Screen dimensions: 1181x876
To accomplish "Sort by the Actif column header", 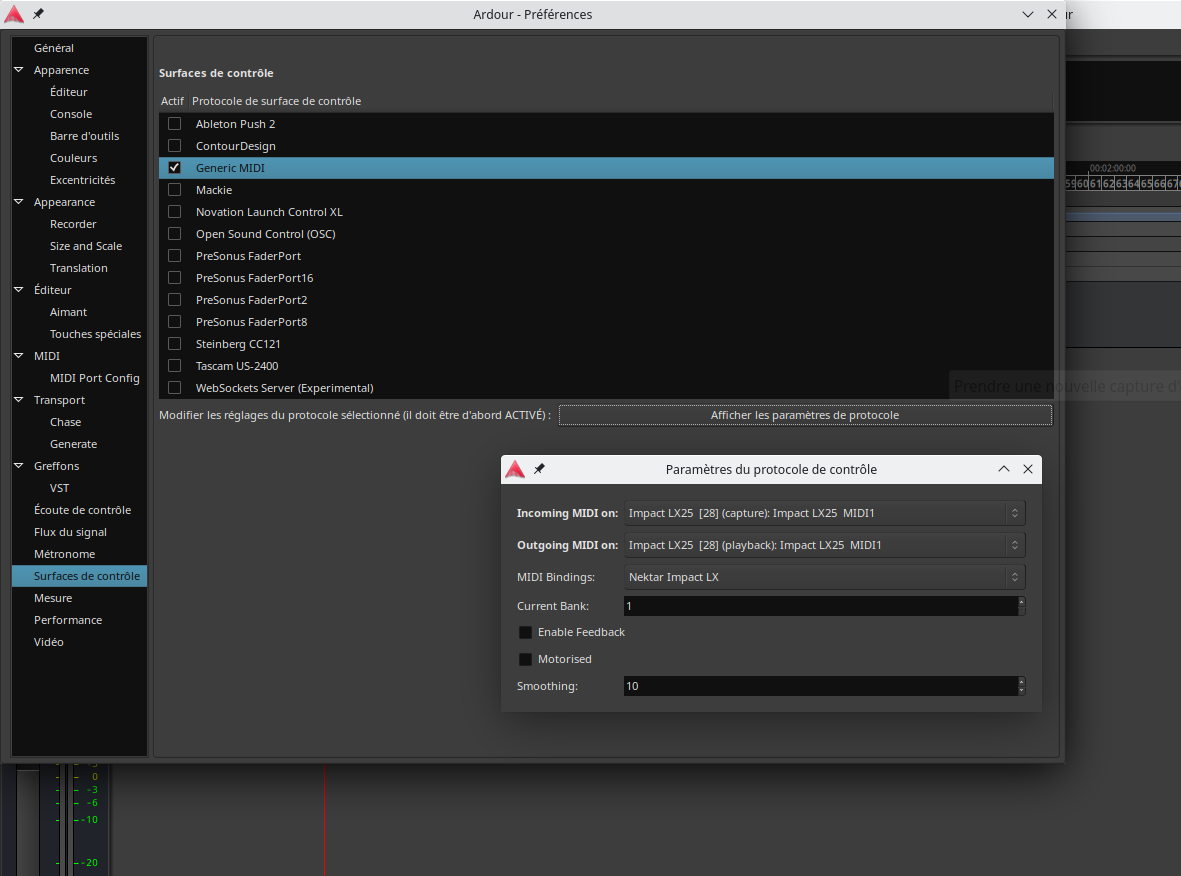I will [x=172, y=101].
